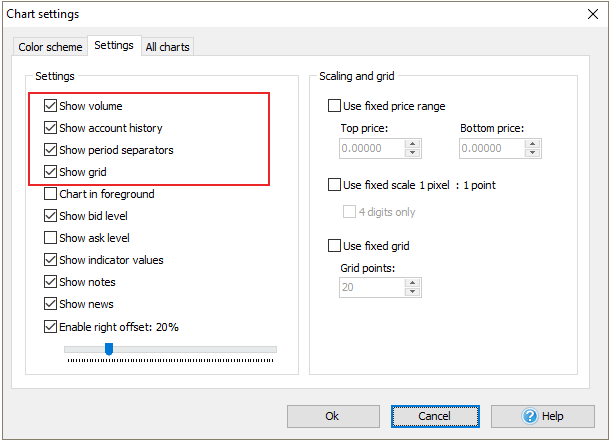Switch to the Color scheme tab
Screen dimensions: 611x442
(x=49, y=47)
